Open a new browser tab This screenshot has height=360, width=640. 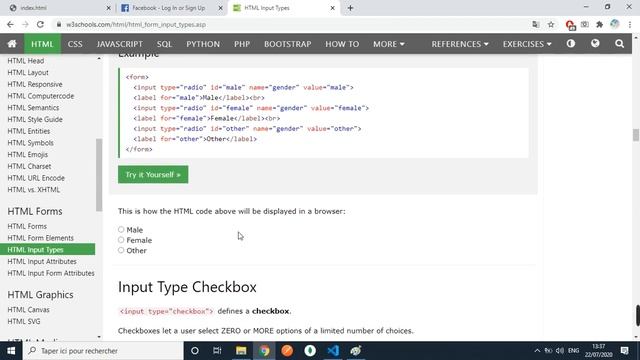[350, 8]
